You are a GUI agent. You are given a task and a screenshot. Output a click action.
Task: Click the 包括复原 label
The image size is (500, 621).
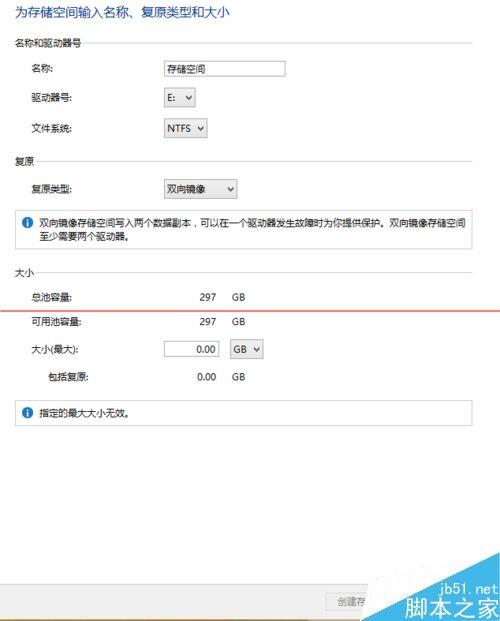(x=68, y=377)
